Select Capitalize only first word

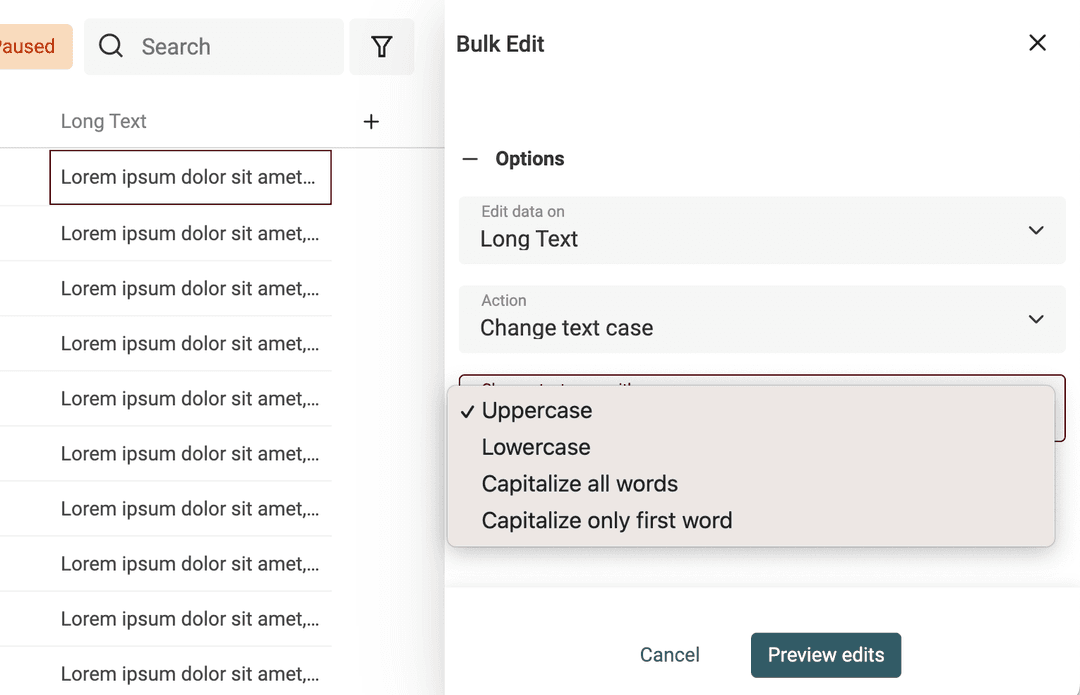pos(607,521)
